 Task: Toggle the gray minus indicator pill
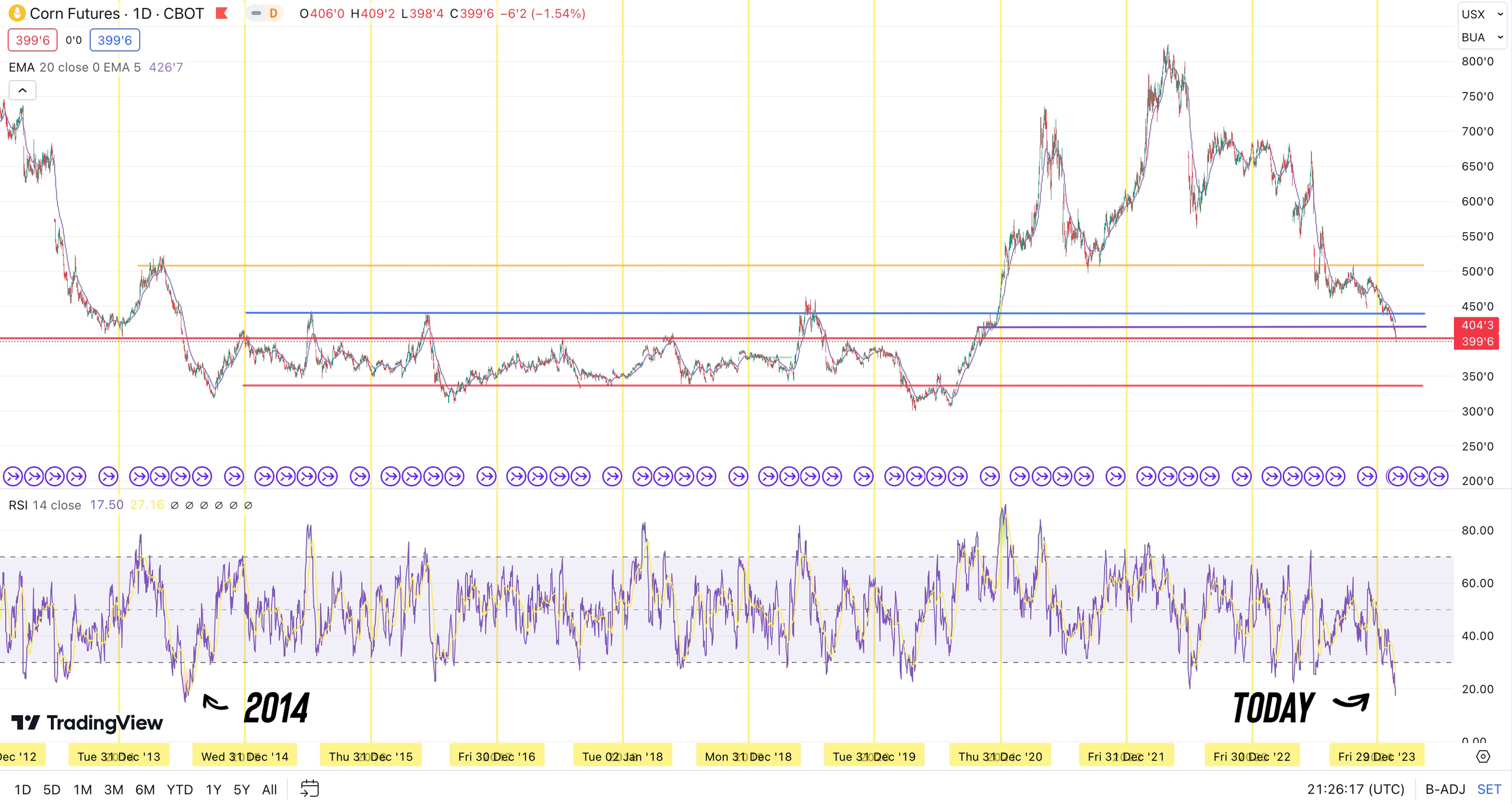256,13
